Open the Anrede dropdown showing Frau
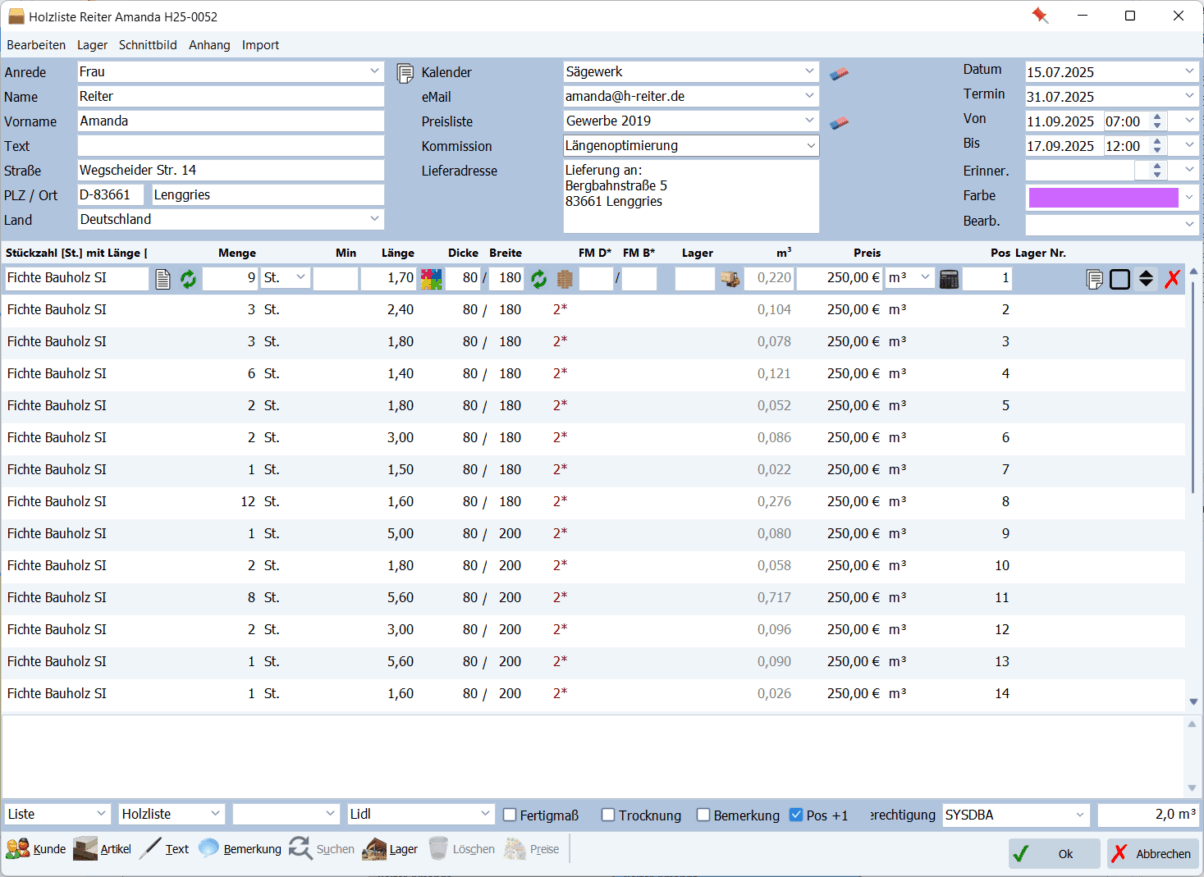This screenshot has width=1204, height=877. coord(375,72)
